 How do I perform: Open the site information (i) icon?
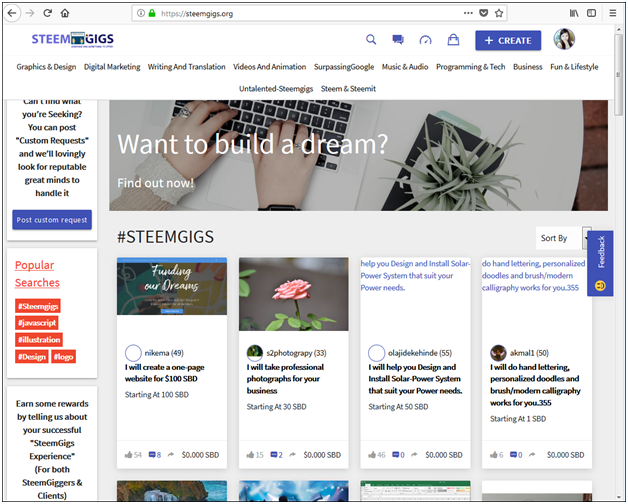click(x=141, y=13)
